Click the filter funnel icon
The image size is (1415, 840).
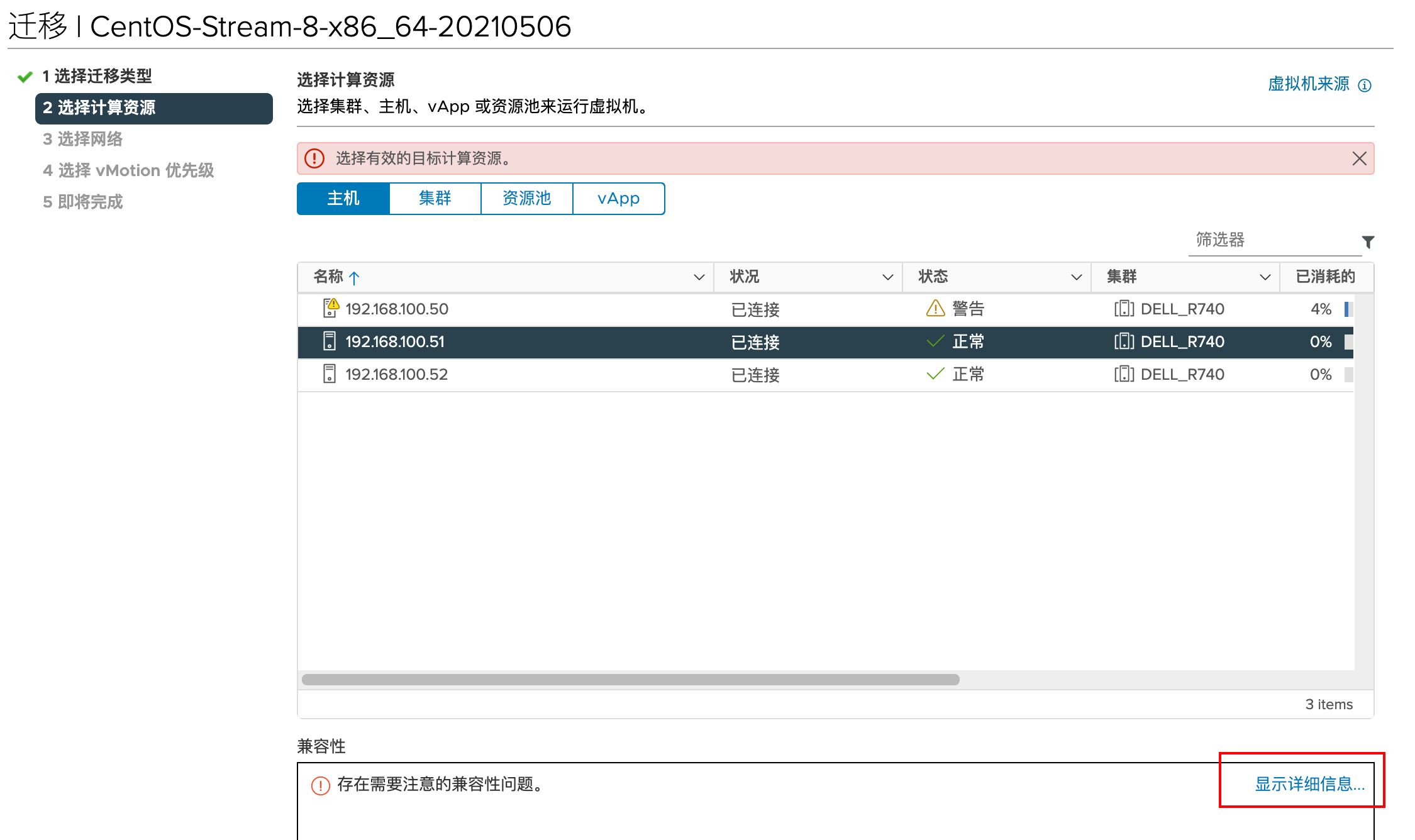pyautogui.click(x=1368, y=242)
